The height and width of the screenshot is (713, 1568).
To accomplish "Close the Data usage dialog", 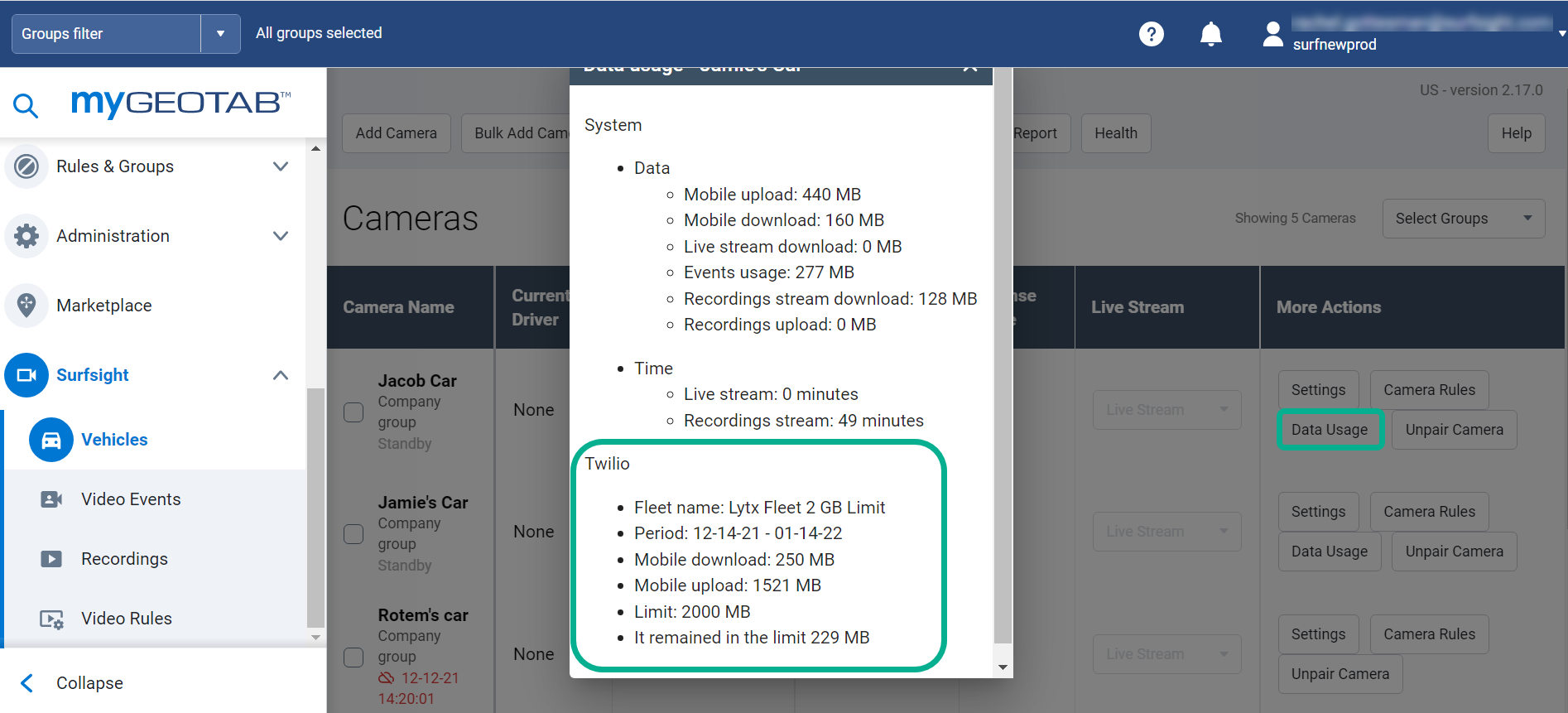I will [x=970, y=70].
